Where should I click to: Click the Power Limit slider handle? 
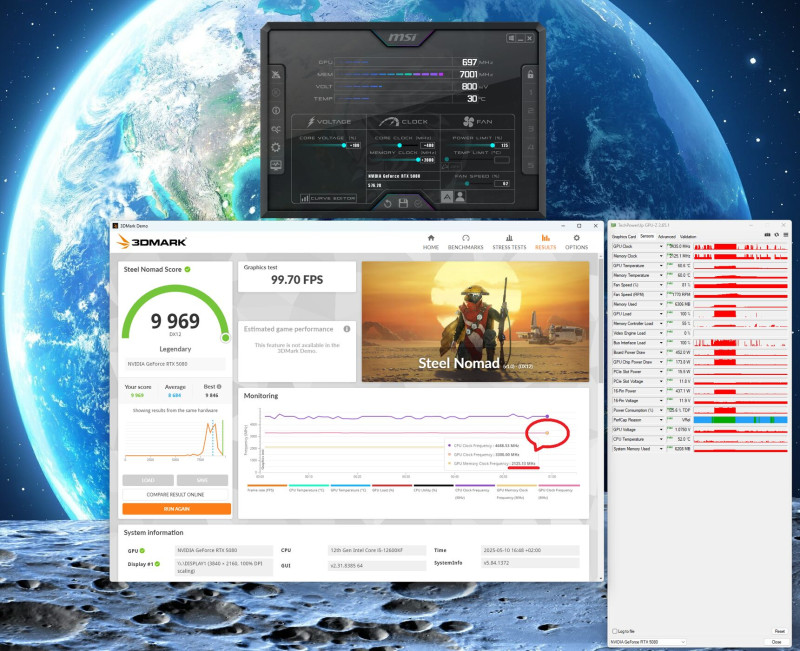pos(492,145)
